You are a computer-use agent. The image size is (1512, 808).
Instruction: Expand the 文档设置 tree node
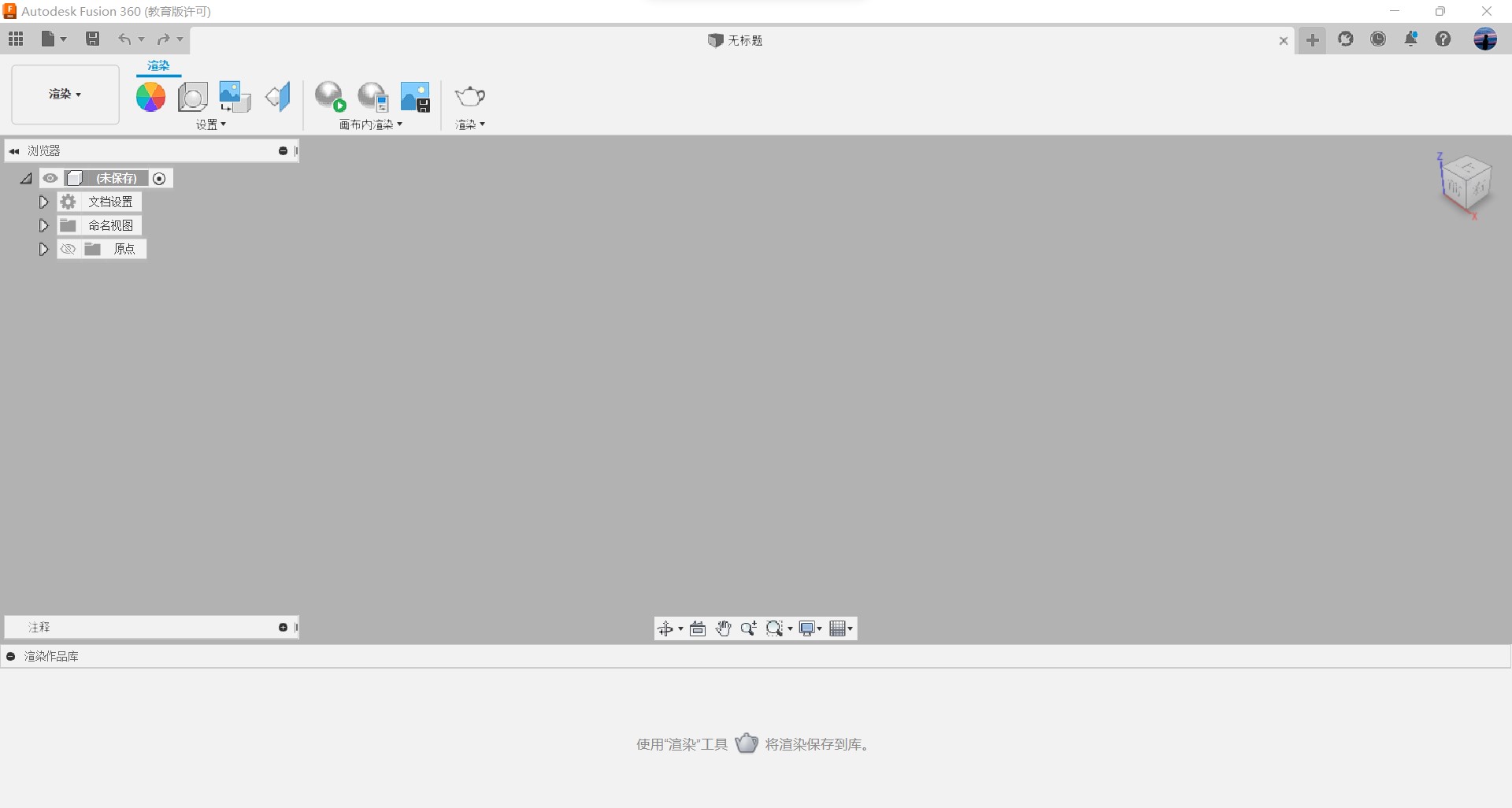pos(43,202)
